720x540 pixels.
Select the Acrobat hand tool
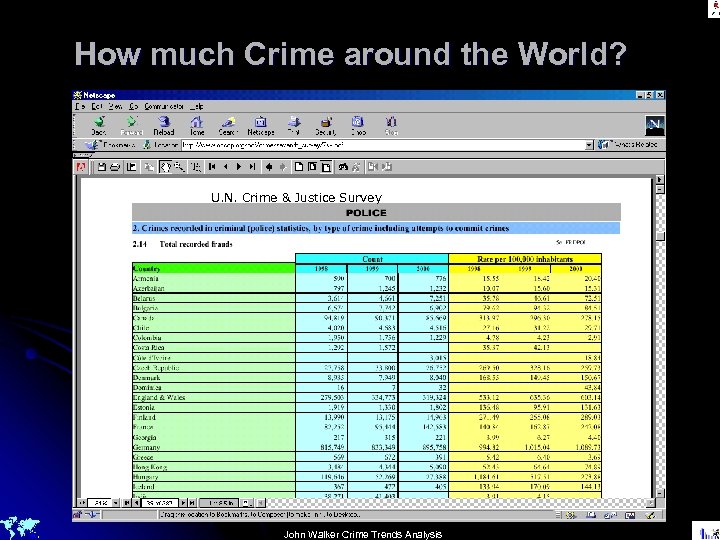[x=165, y=167]
